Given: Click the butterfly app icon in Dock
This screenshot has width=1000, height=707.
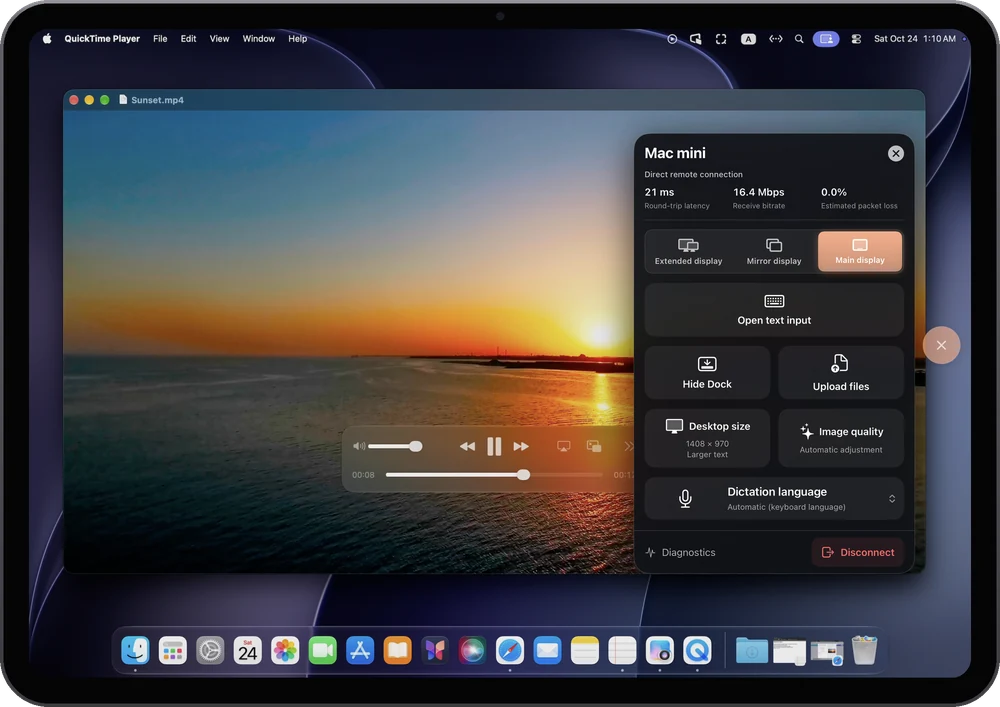Looking at the screenshot, I should (x=435, y=650).
